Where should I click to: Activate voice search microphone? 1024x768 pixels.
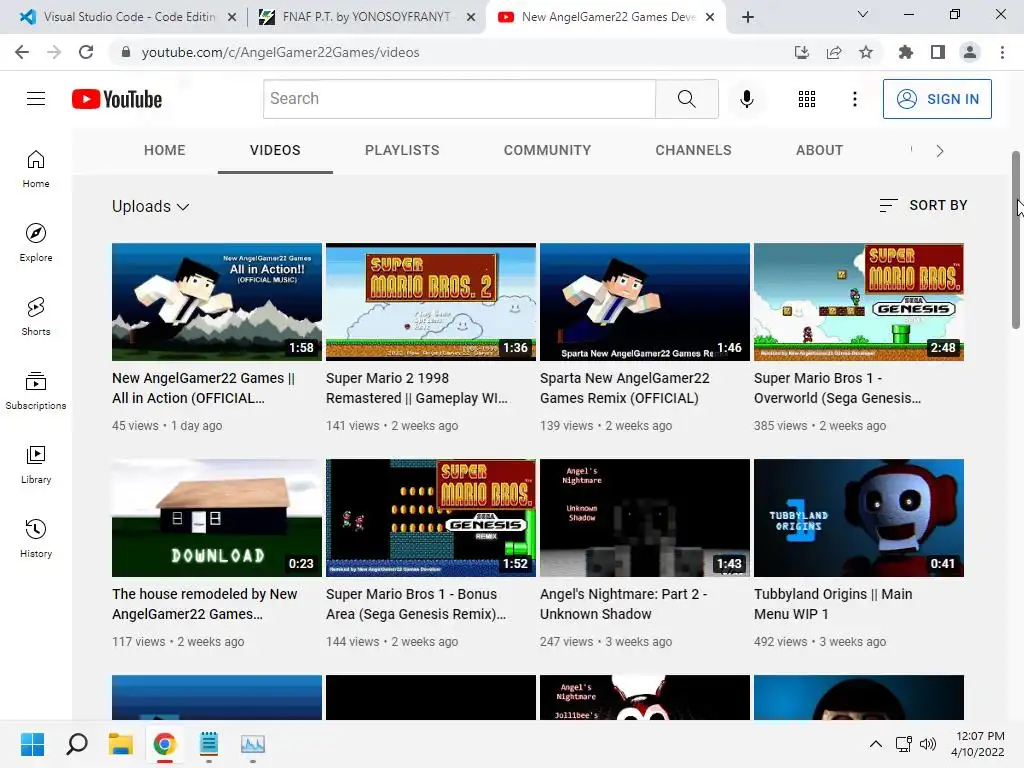coord(746,99)
